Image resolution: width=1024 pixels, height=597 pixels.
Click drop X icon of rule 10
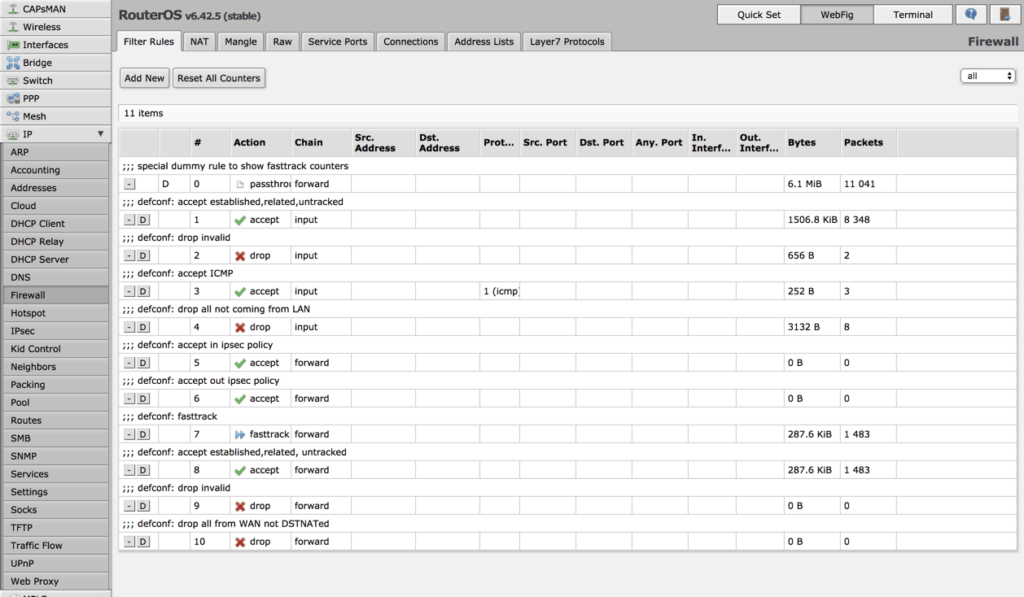[240, 542]
